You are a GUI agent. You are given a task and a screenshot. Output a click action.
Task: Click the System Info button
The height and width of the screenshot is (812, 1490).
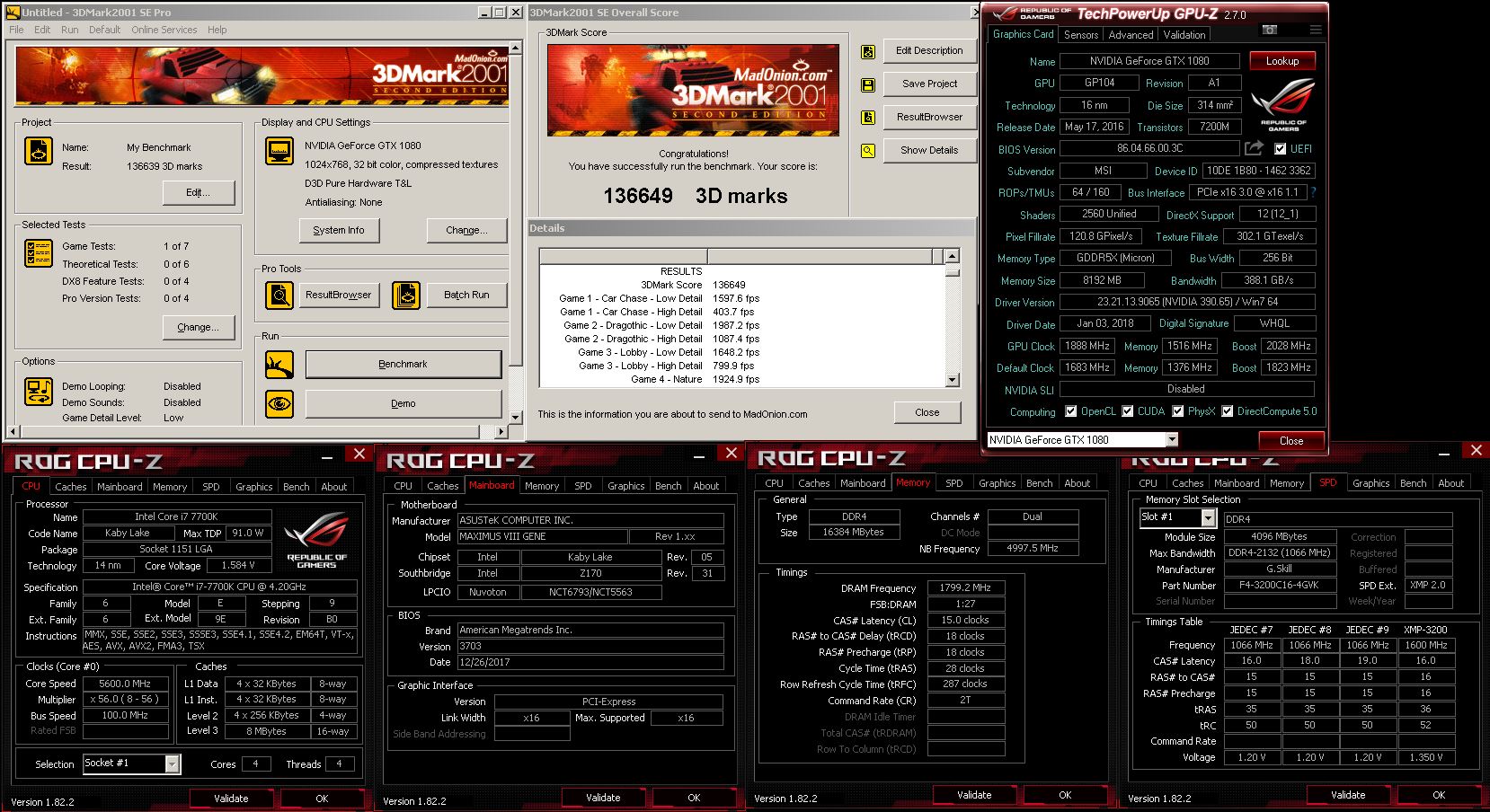pos(339,231)
